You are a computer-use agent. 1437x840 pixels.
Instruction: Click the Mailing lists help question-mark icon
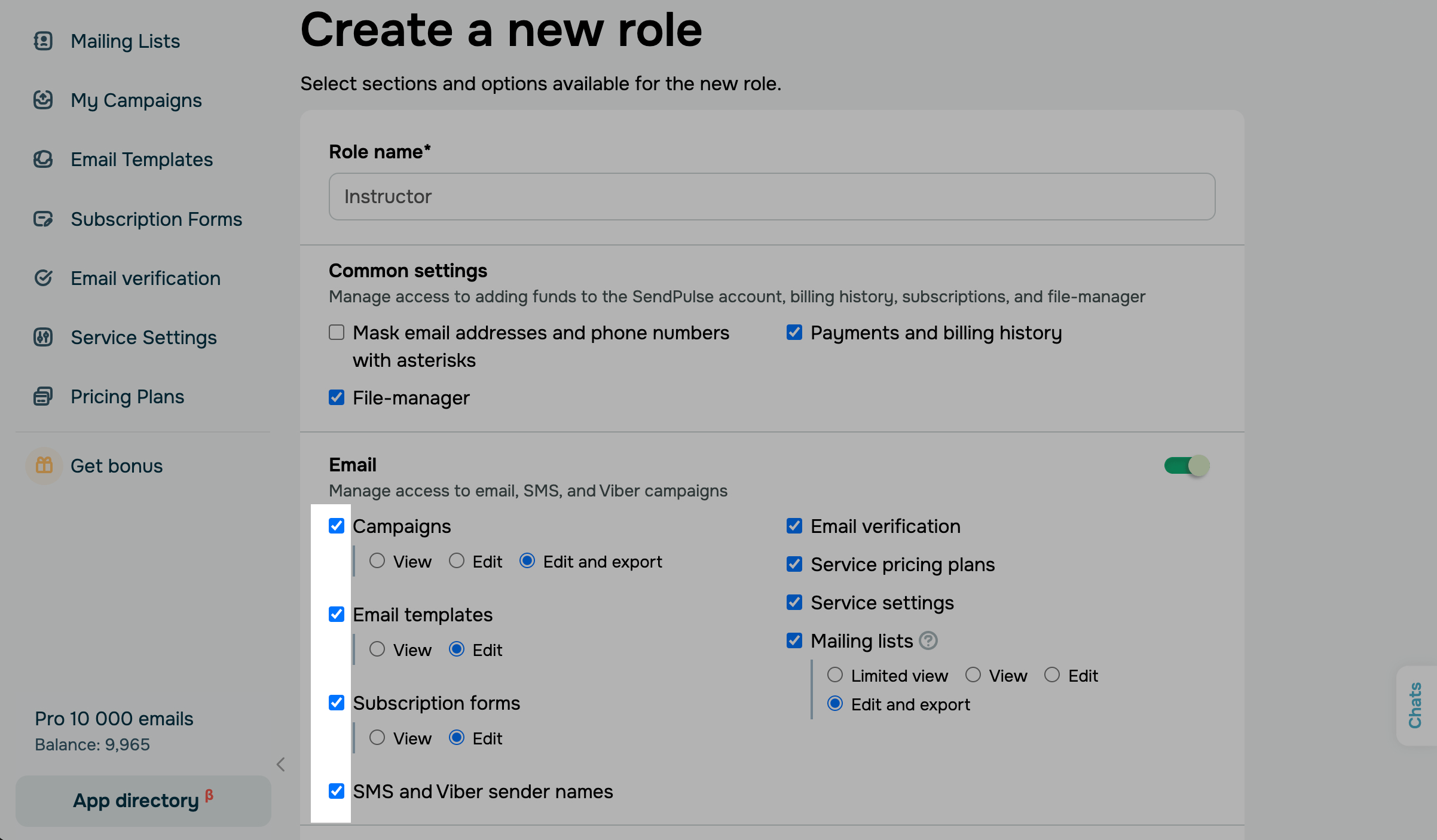point(928,640)
